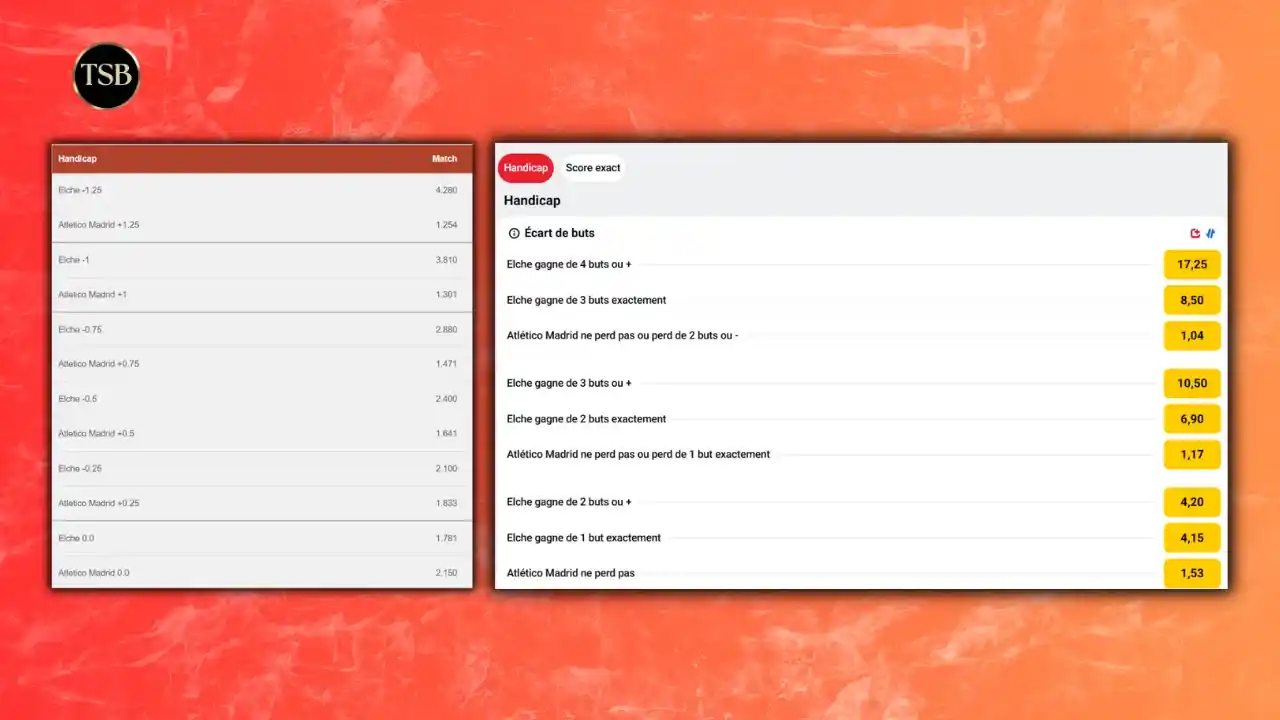Click the 'Elche -0.5' row label

[77, 399]
